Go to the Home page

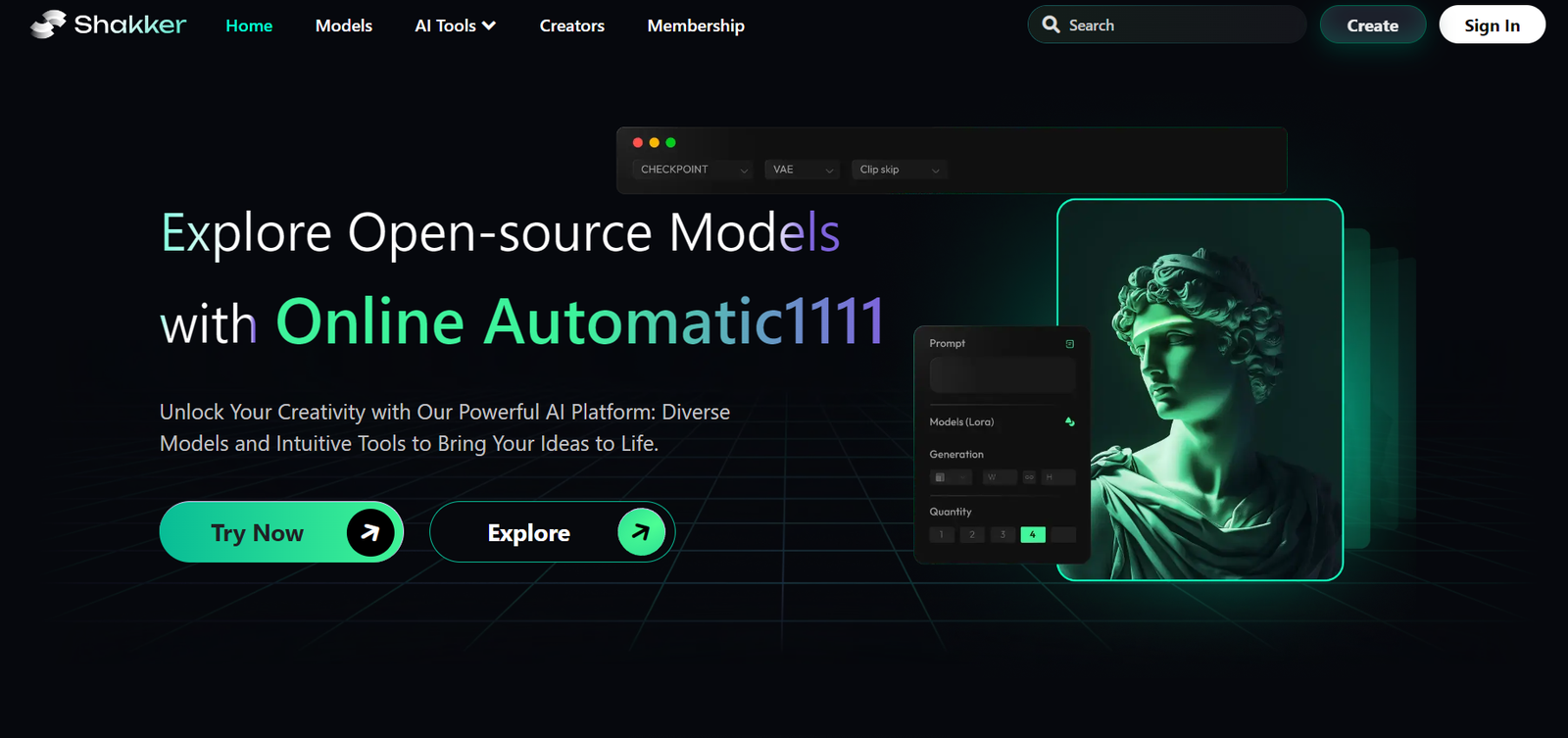[249, 25]
